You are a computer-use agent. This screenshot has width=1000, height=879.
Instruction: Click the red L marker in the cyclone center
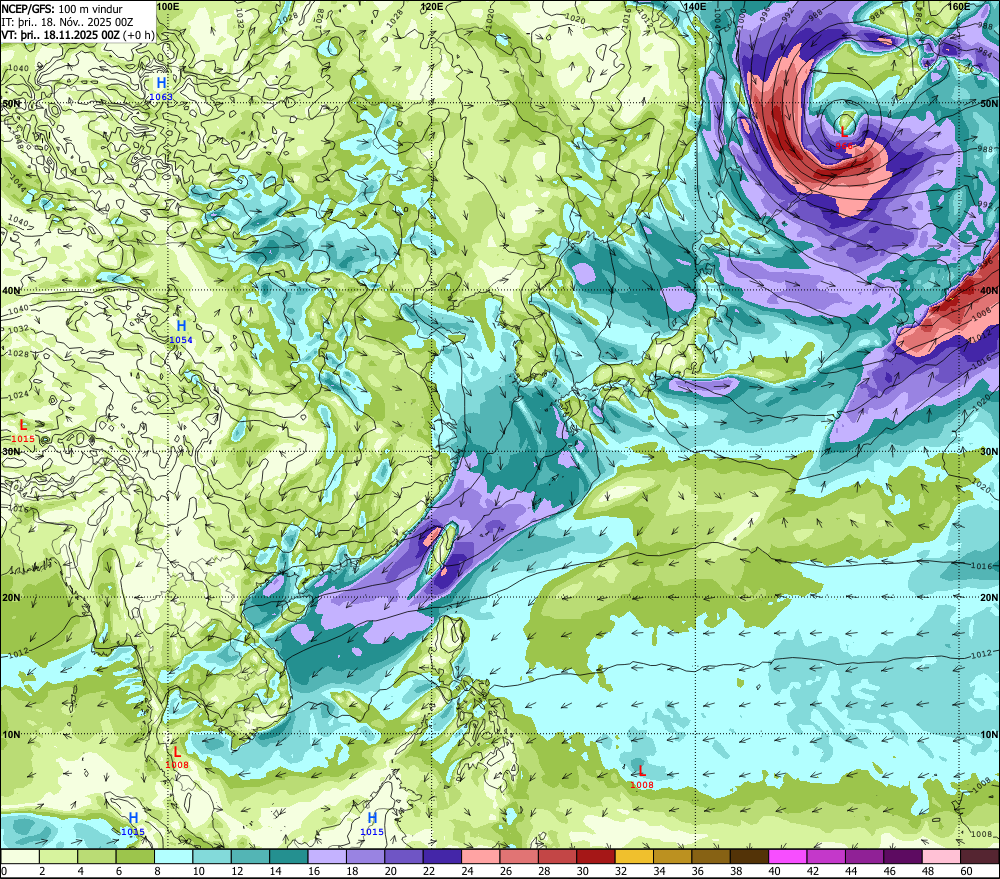coord(844,132)
